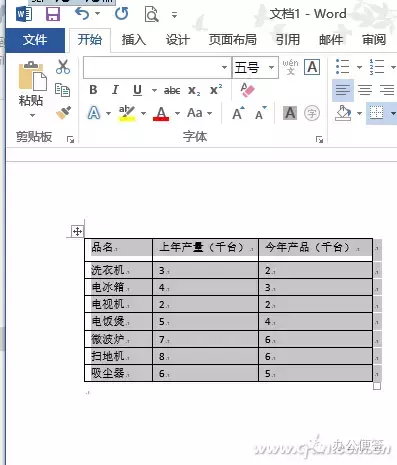Clear all formatting with the eraser icon
The width and height of the screenshot is (397, 465).
click(x=247, y=90)
